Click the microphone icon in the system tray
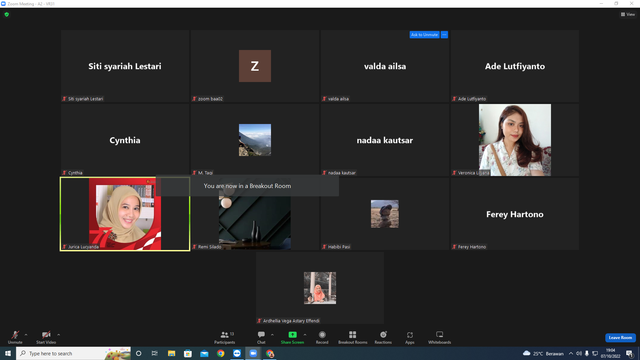This screenshot has height=360, width=640. tap(587, 353)
